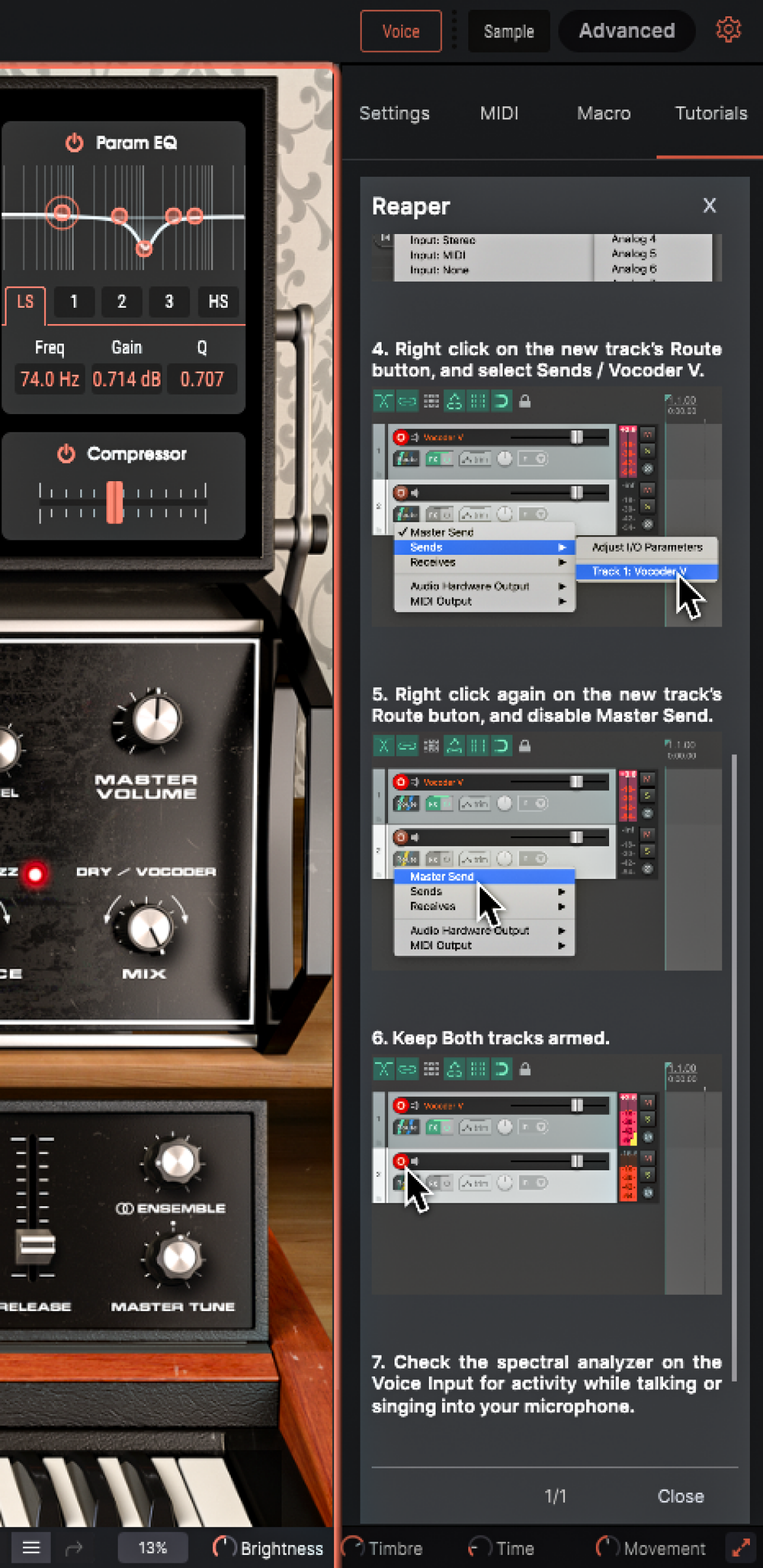
Task: Click the Q value 0.707
Action: (x=202, y=379)
